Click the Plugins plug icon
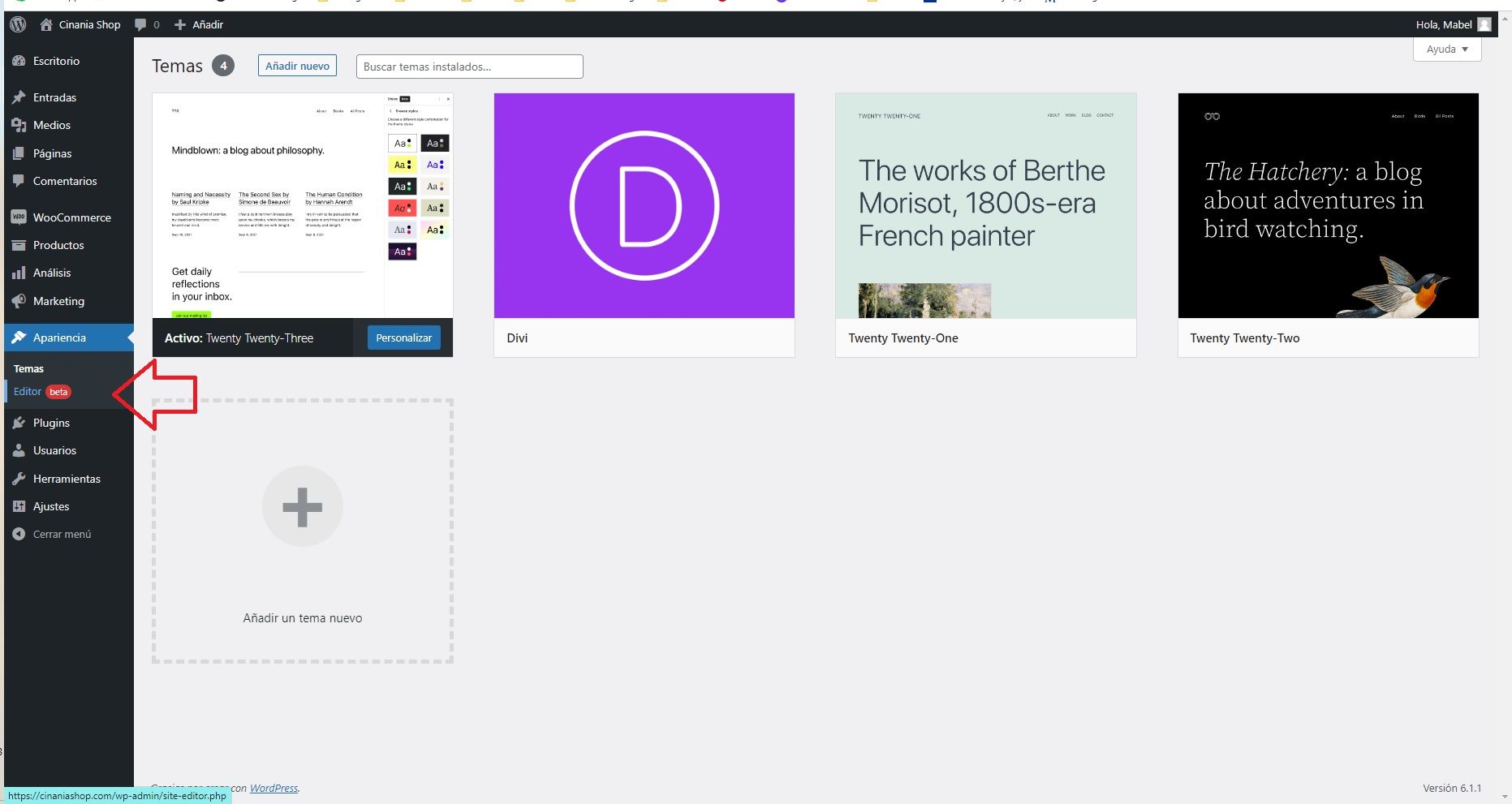Viewport: 1512px width, 804px height. [19, 423]
